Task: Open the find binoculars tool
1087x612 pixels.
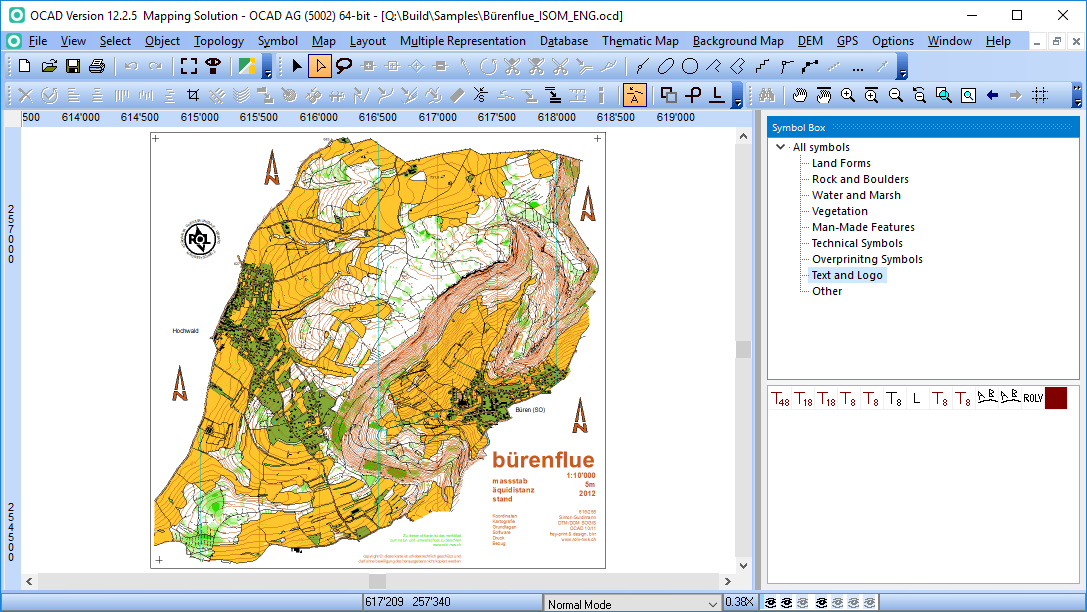Action: 766,96
